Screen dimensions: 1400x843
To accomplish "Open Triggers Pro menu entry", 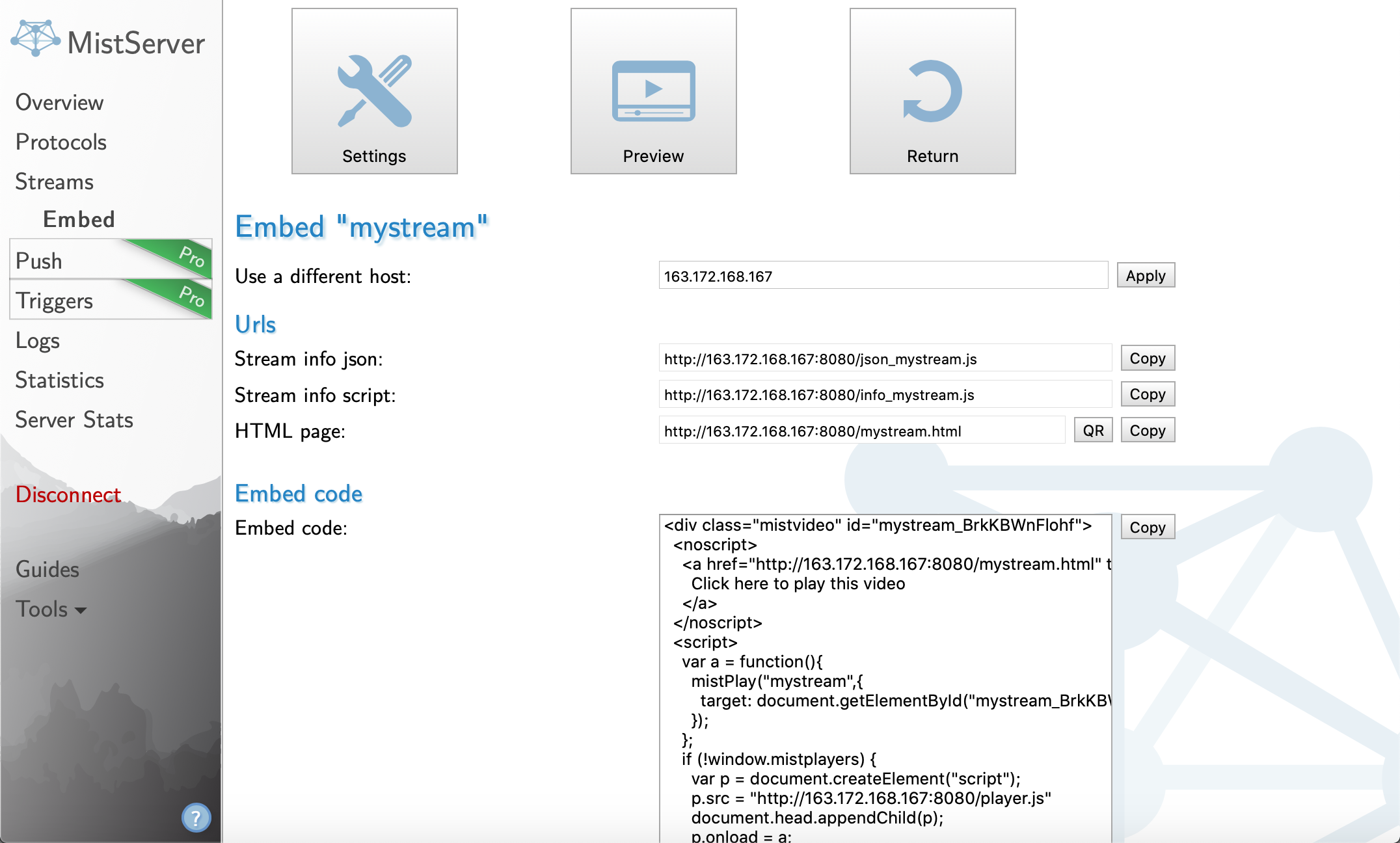I will coord(55,301).
